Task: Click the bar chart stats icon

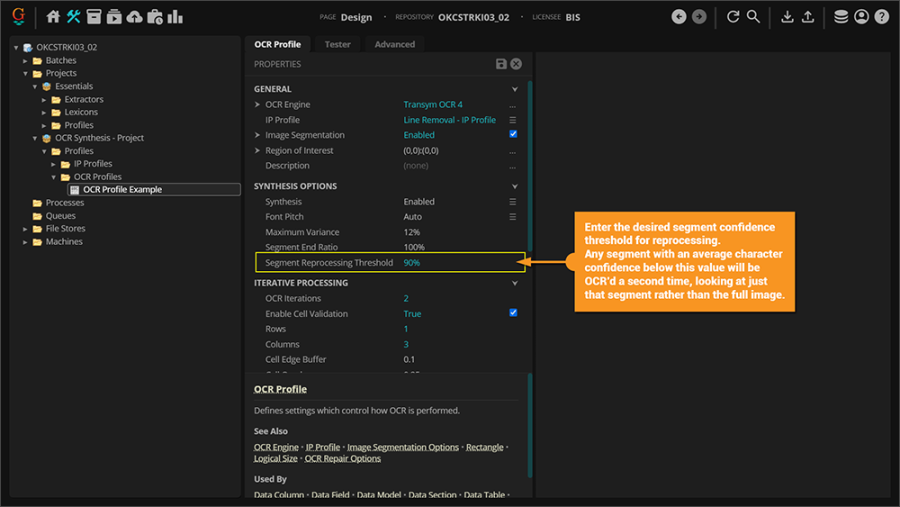Action: (x=175, y=17)
